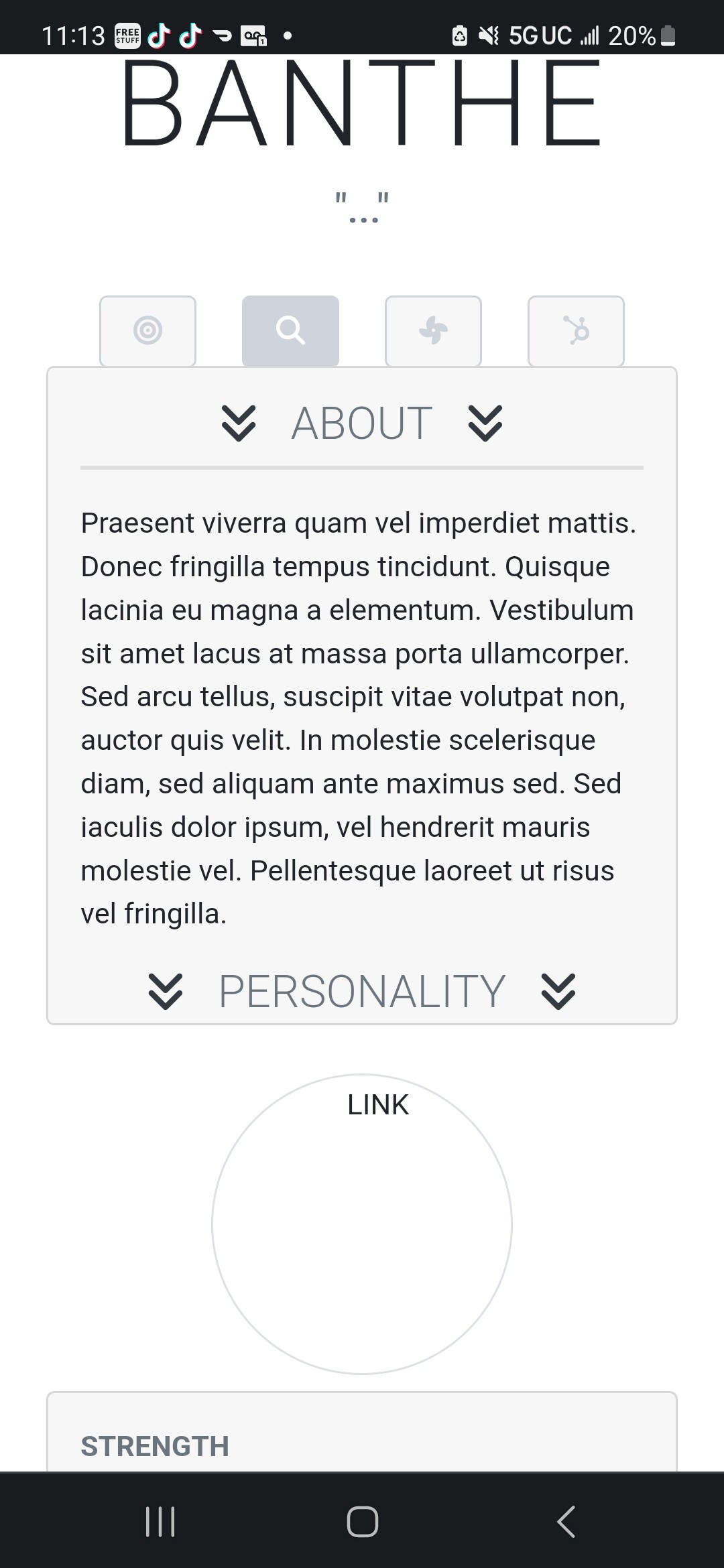Click the PERSONALITY section heading
Viewport: 724px width, 1568px height.
(362, 992)
